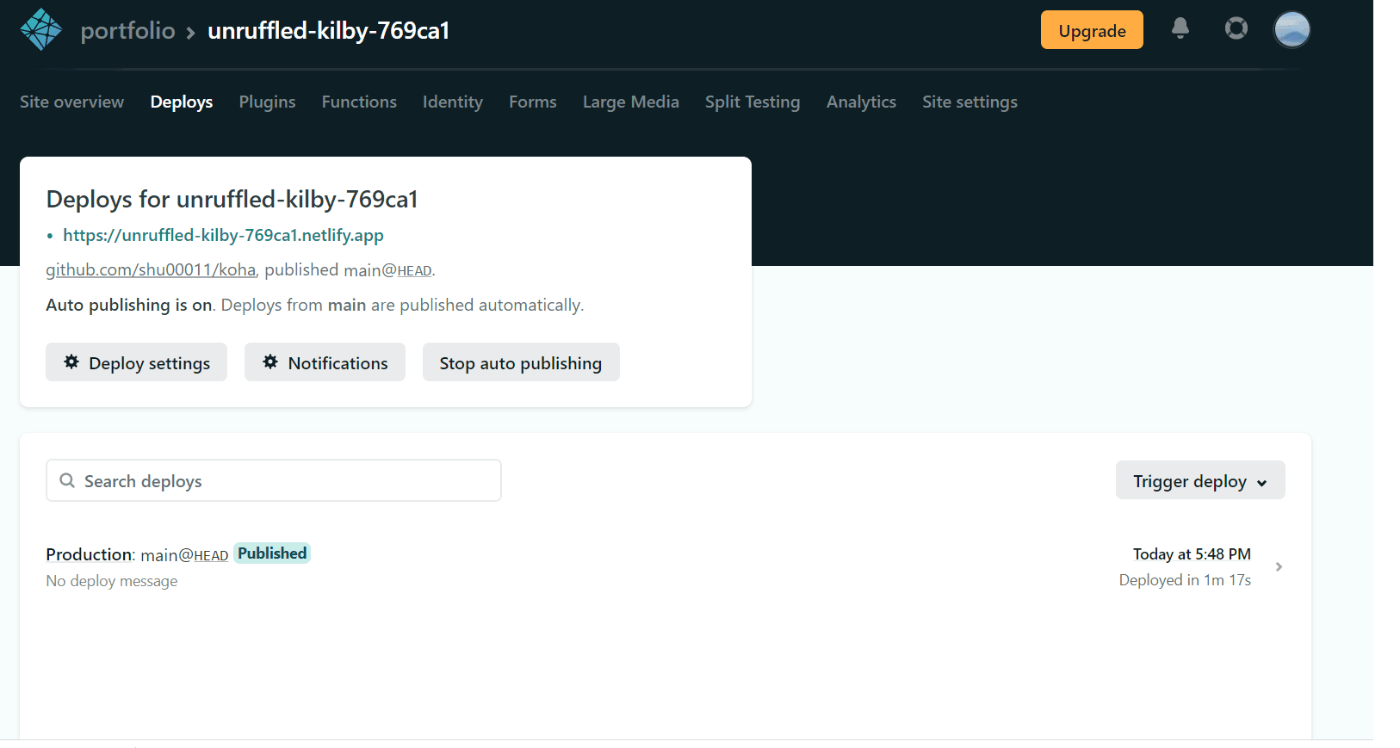The height and width of the screenshot is (748, 1400).
Task: Open the unruffled-kilby-769ca1.netlify.app URL
Action: [223, 235]
